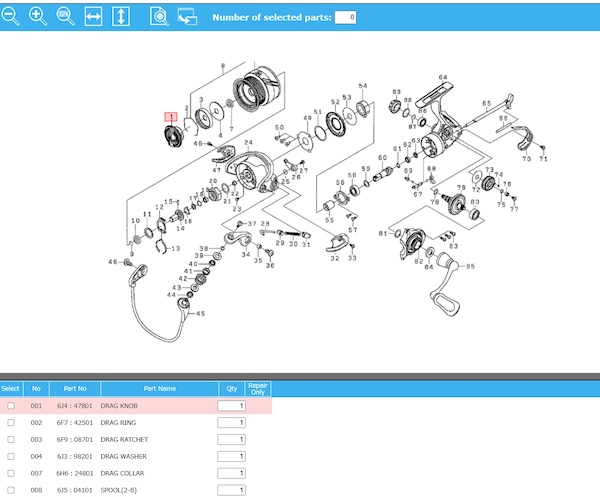Image resolution: width=600 pixels, height=497 pixels.
Task: Check the box beside DRAG WASHER
Action: [11, 457]
